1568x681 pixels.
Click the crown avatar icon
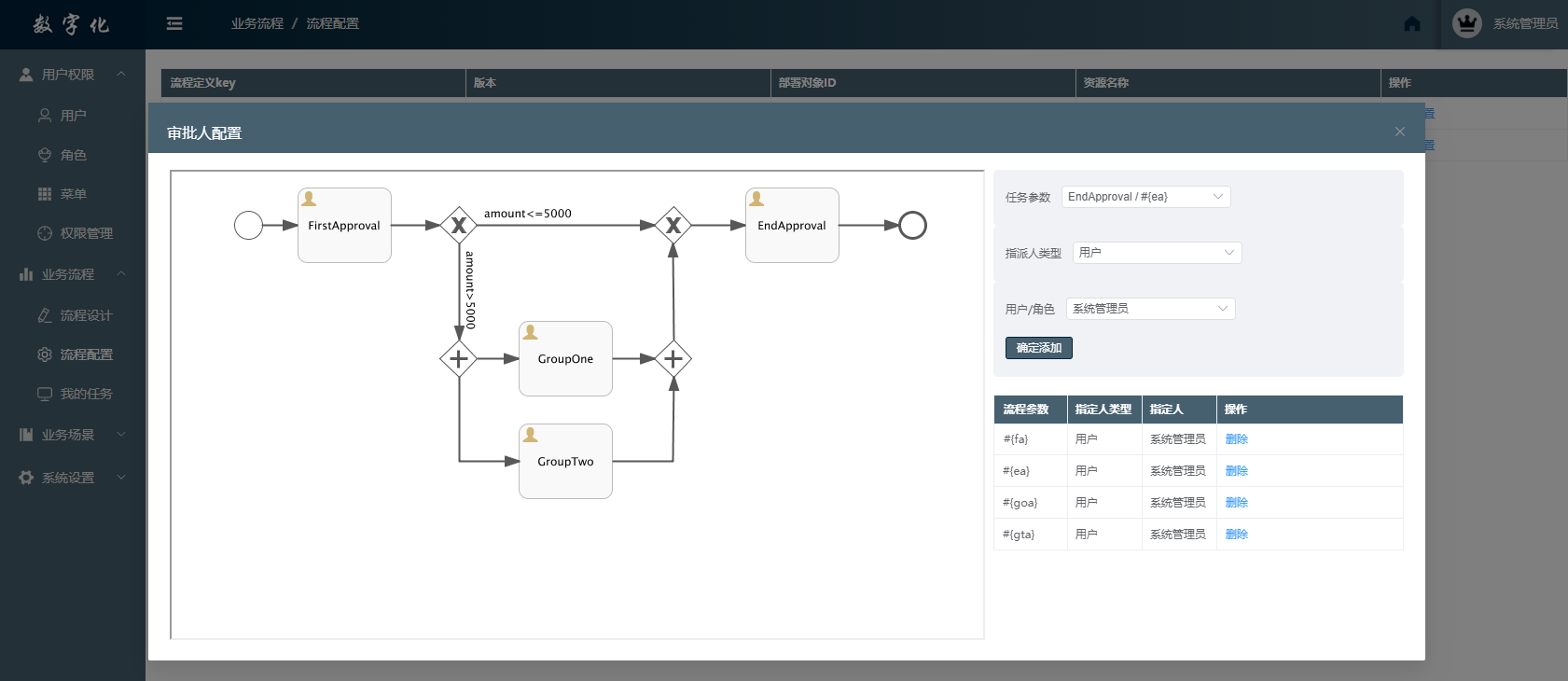point(1466,23)
